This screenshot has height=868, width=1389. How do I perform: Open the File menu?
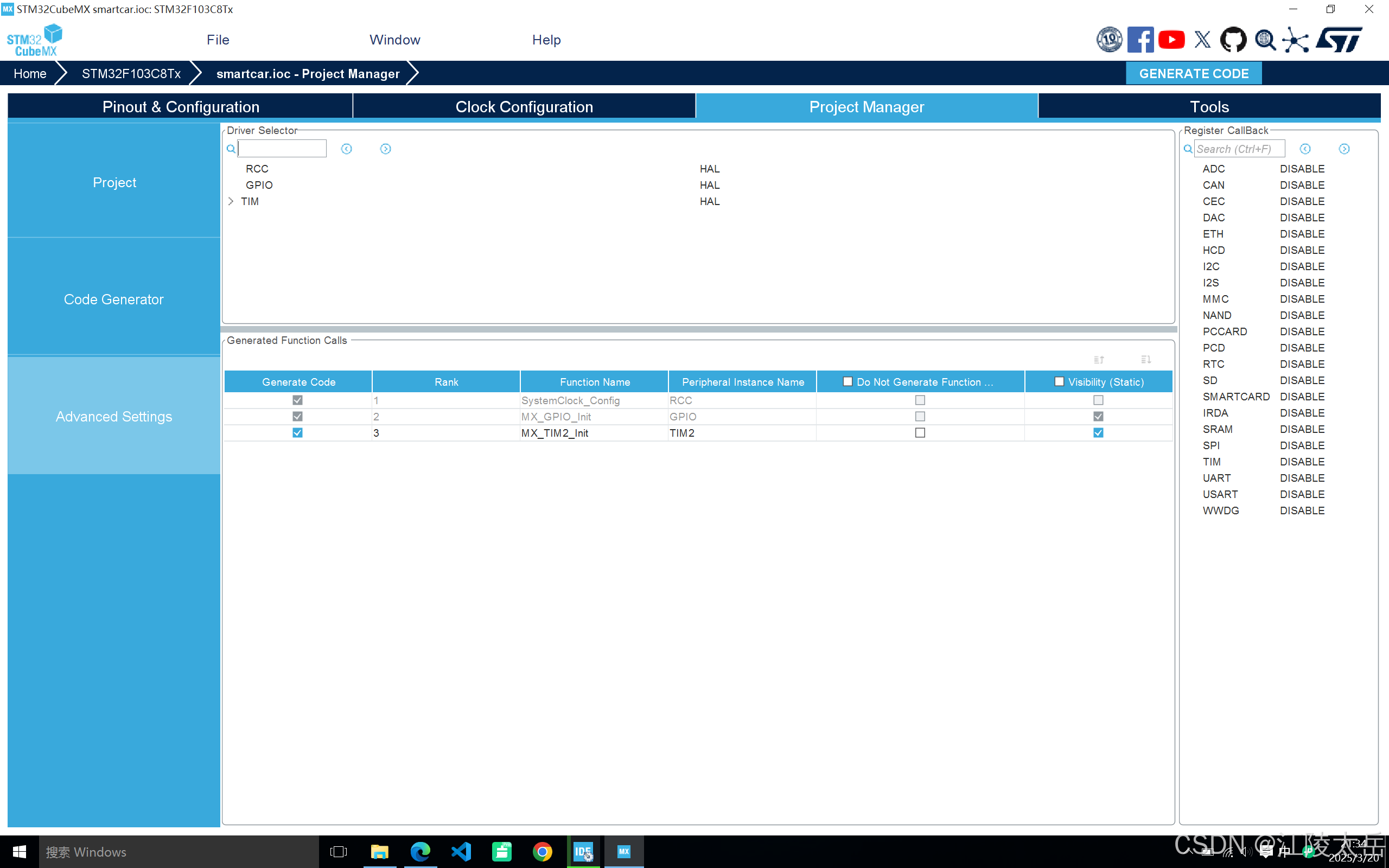[218, 40]
